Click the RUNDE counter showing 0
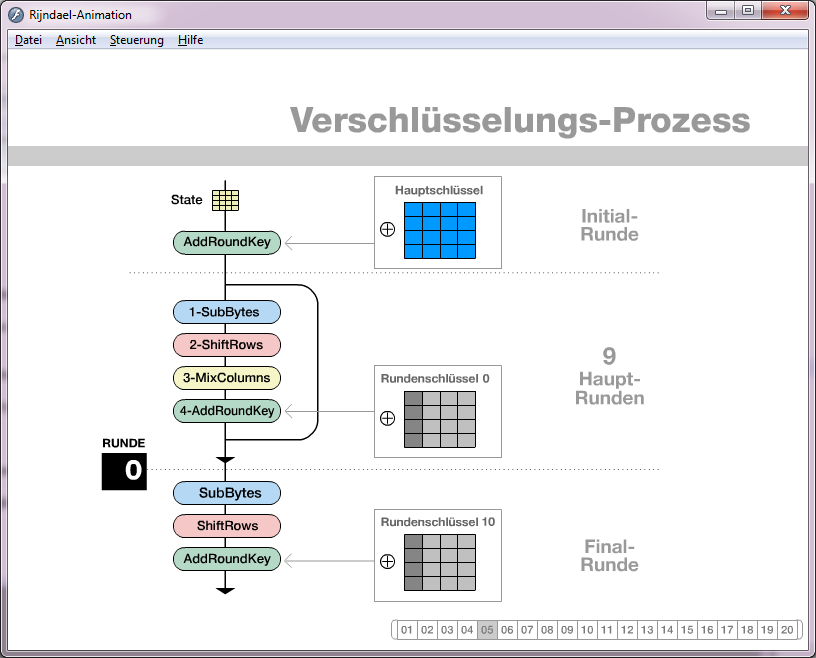This screenshot has width=816, height=658. pyautogui.click(x=123, y=471)
